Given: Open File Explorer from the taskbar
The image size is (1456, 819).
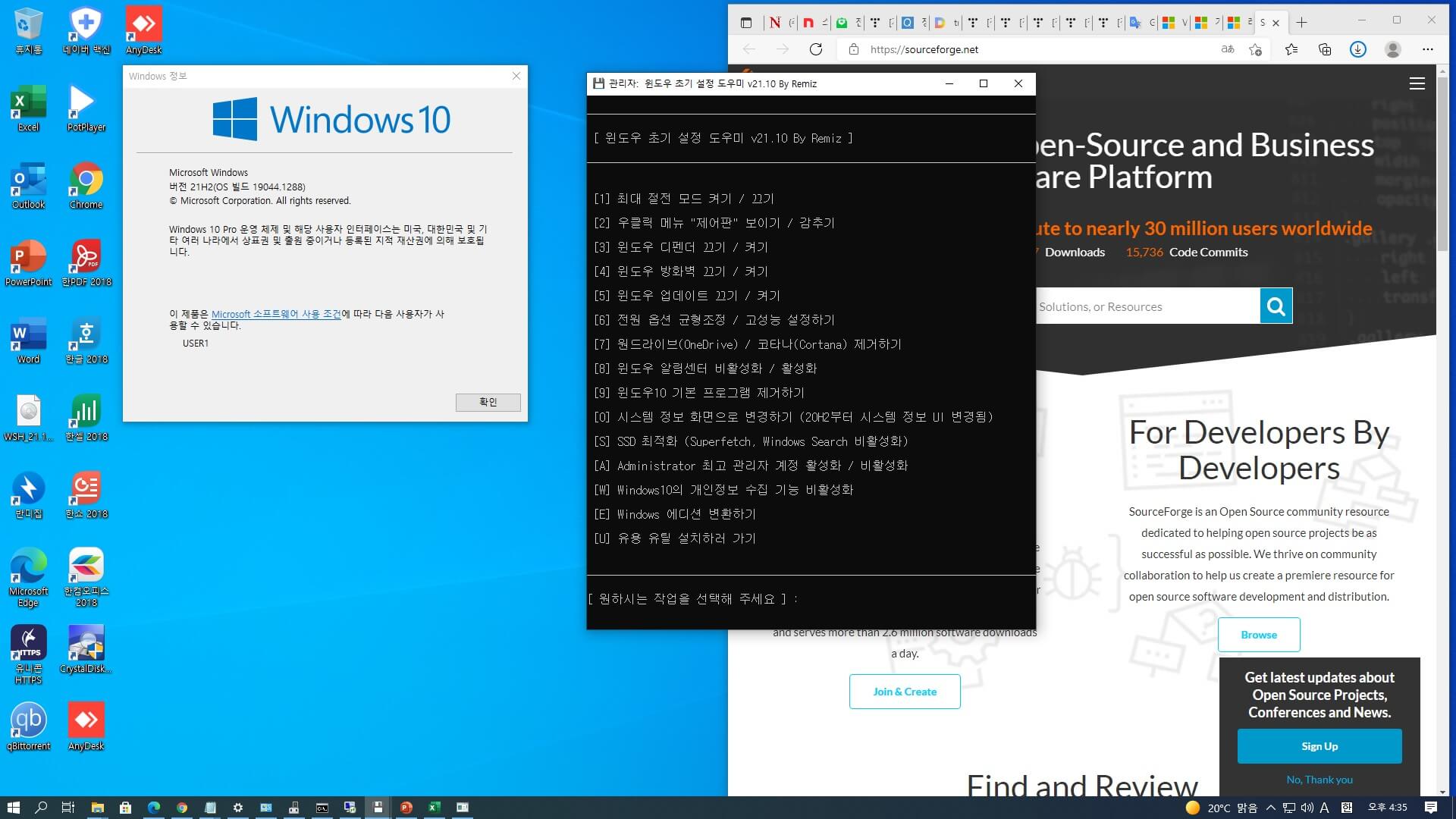Looking at the screenshot, I should pyautogui.click(x=97, y=808).
